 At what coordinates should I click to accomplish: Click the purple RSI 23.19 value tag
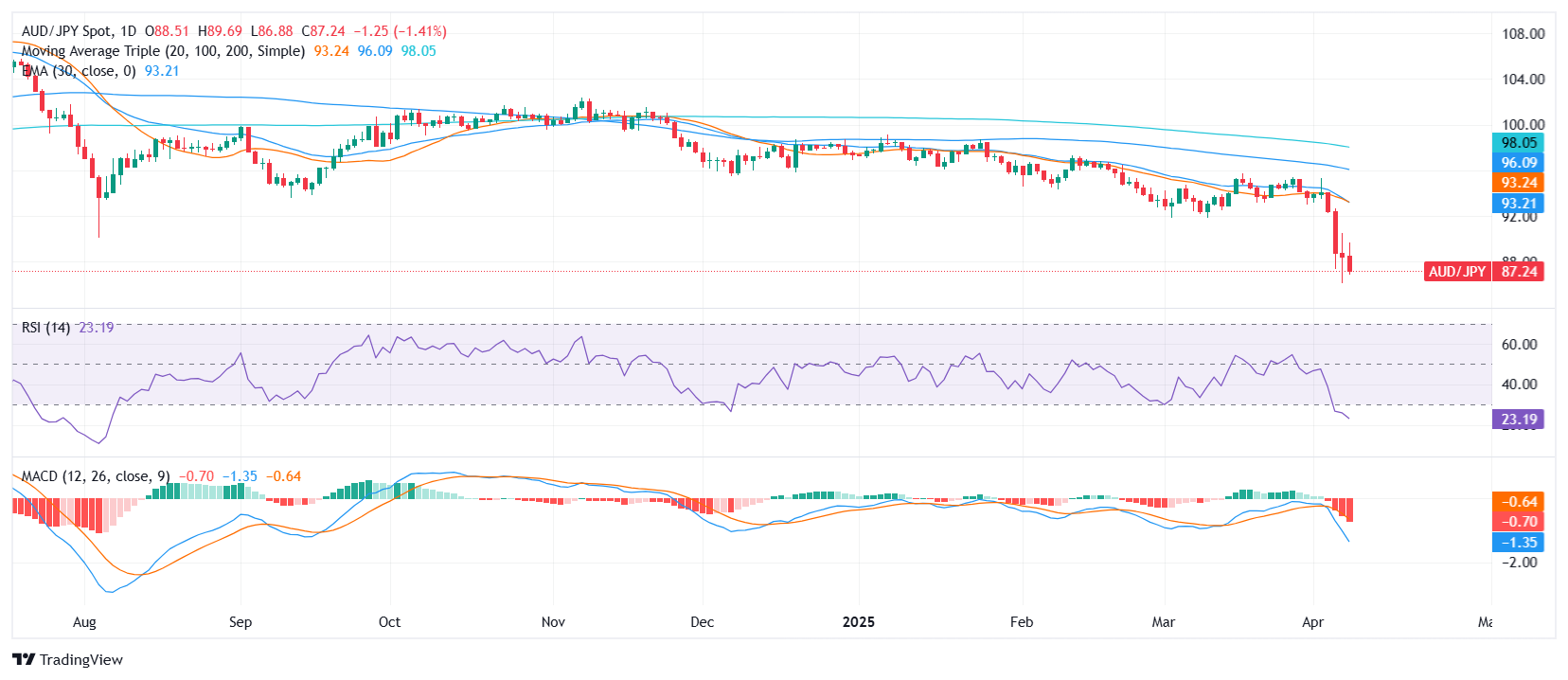point(1518,420)
